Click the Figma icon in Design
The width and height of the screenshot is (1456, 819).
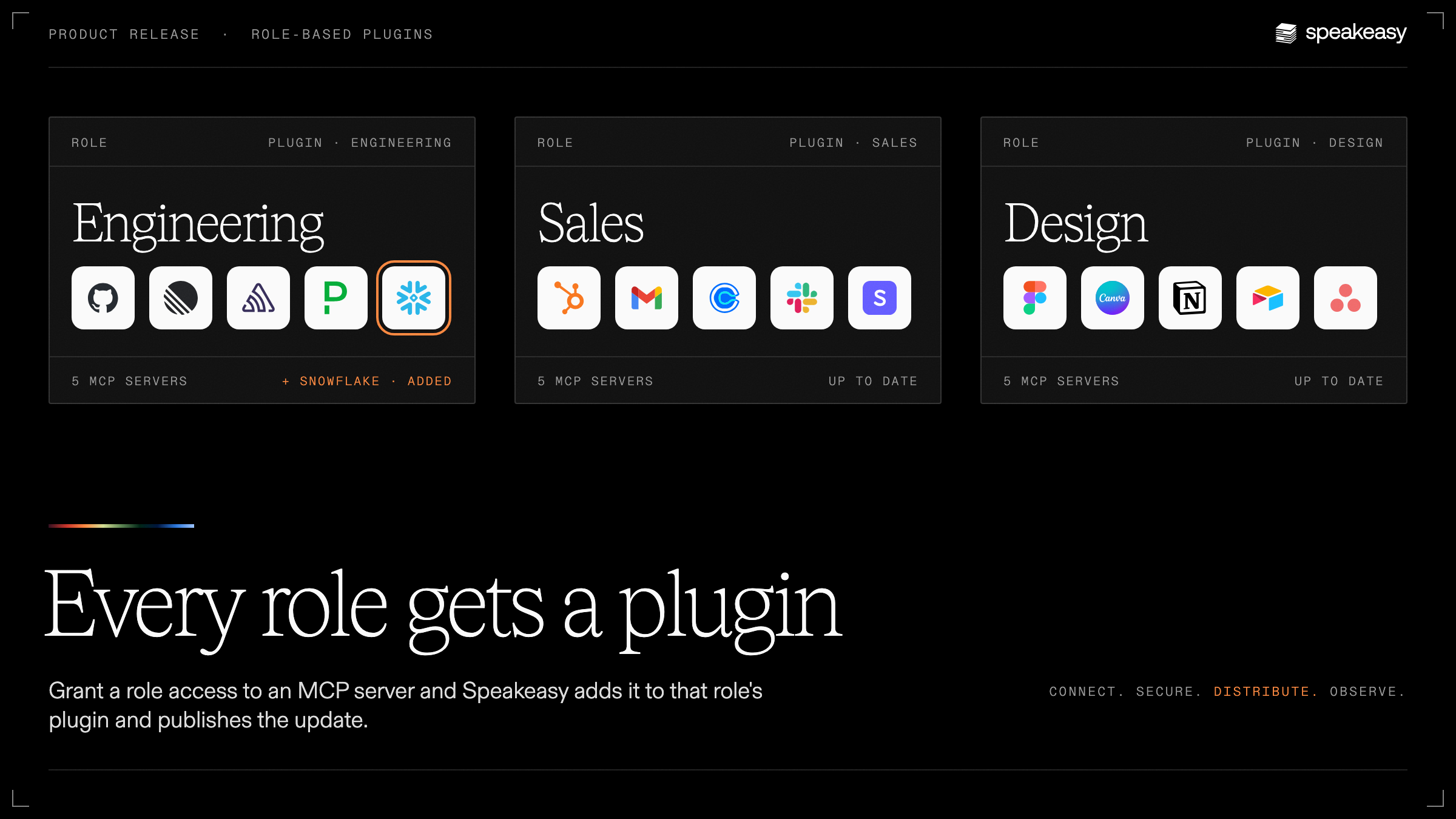(x=1035, y=298)
